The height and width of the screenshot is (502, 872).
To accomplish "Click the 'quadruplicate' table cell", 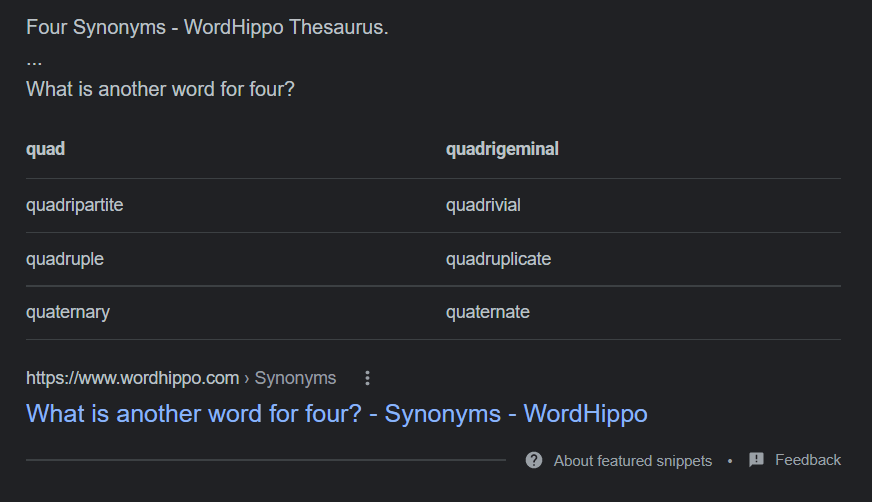I will point(498,259).
